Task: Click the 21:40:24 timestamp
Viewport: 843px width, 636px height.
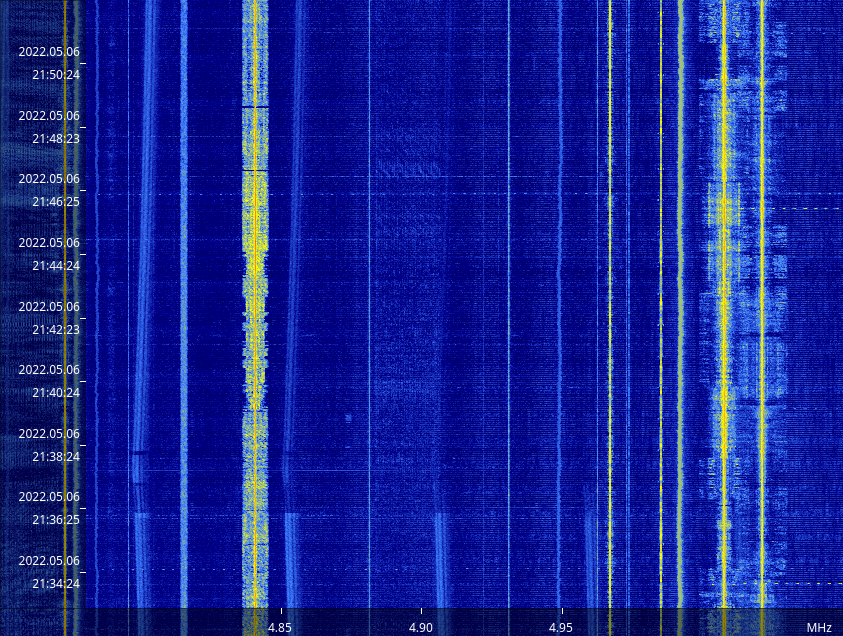Action: click(x=56, y=393)
